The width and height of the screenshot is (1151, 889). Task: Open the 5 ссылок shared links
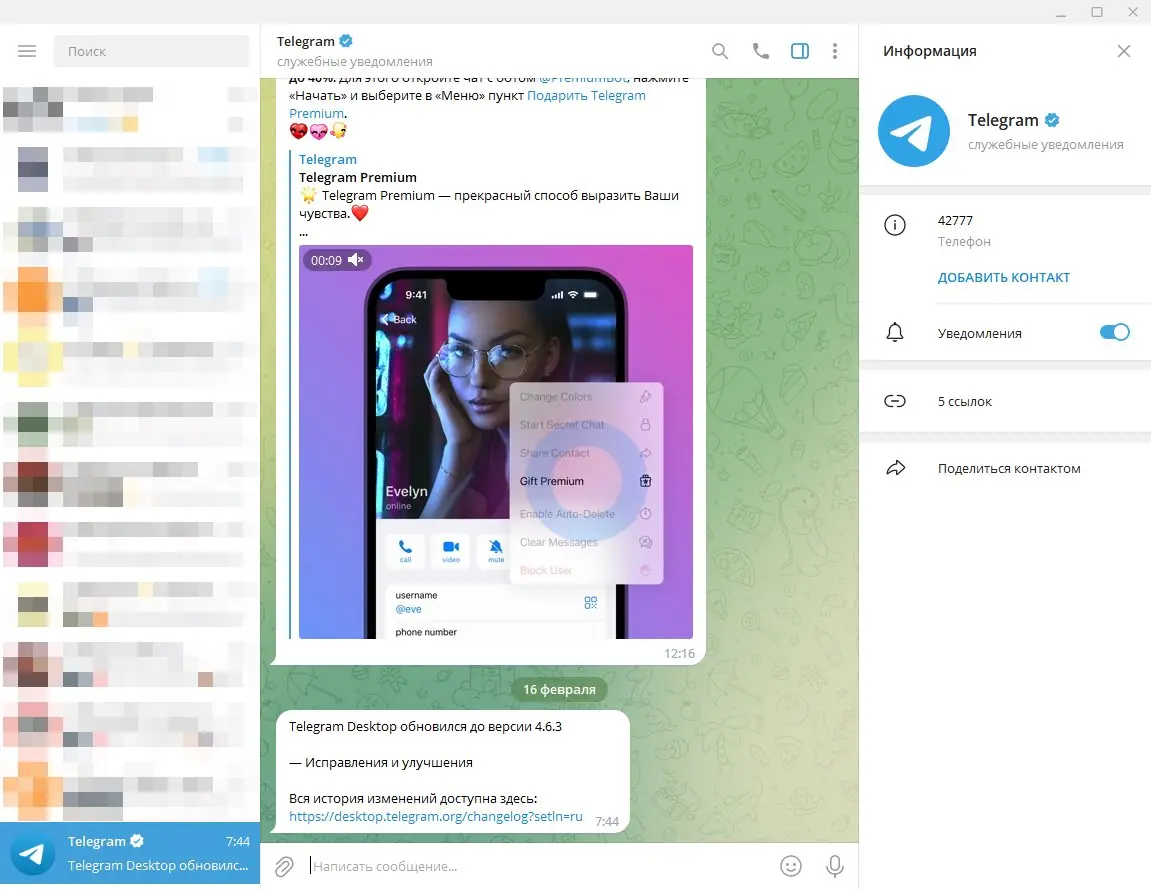(x=1004, y=402)
